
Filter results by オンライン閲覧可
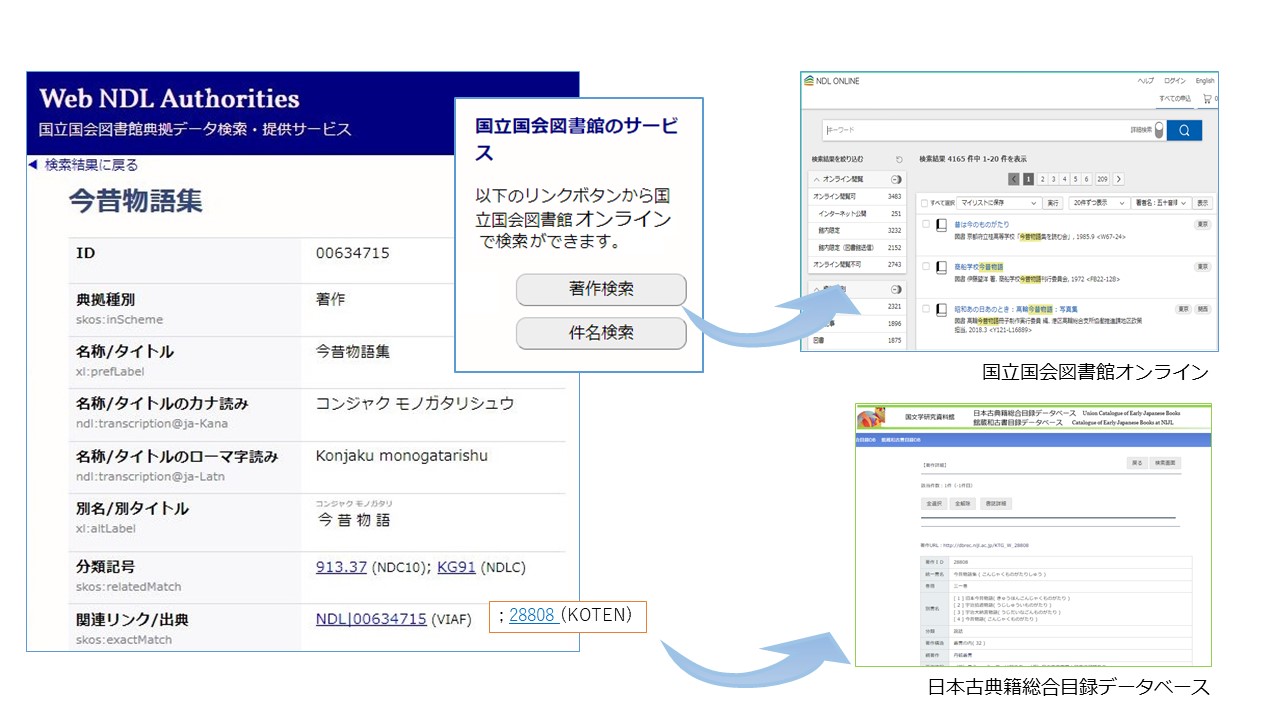(x=857, y=196)
